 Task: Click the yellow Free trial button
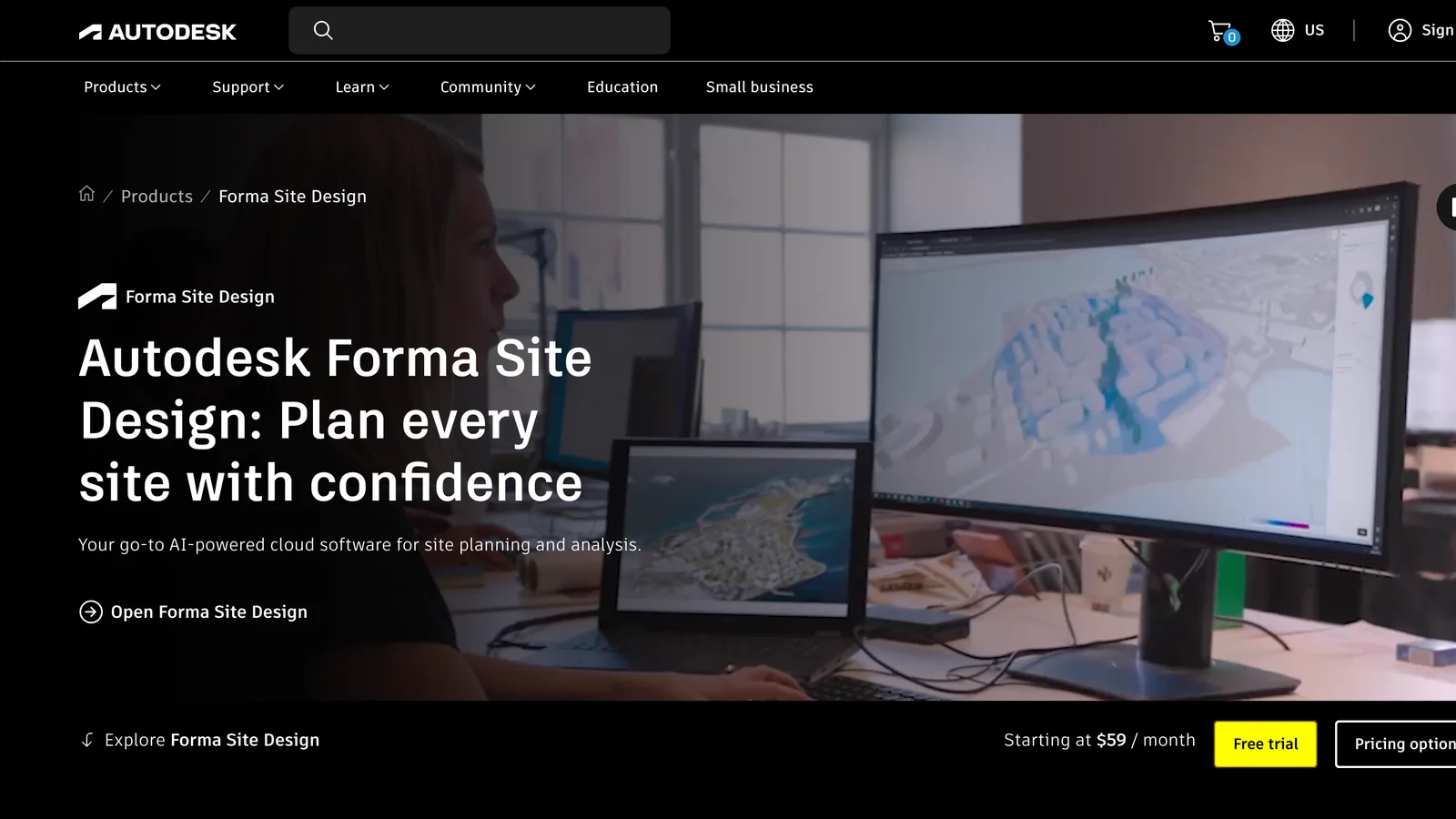(x=1265, y=744)
